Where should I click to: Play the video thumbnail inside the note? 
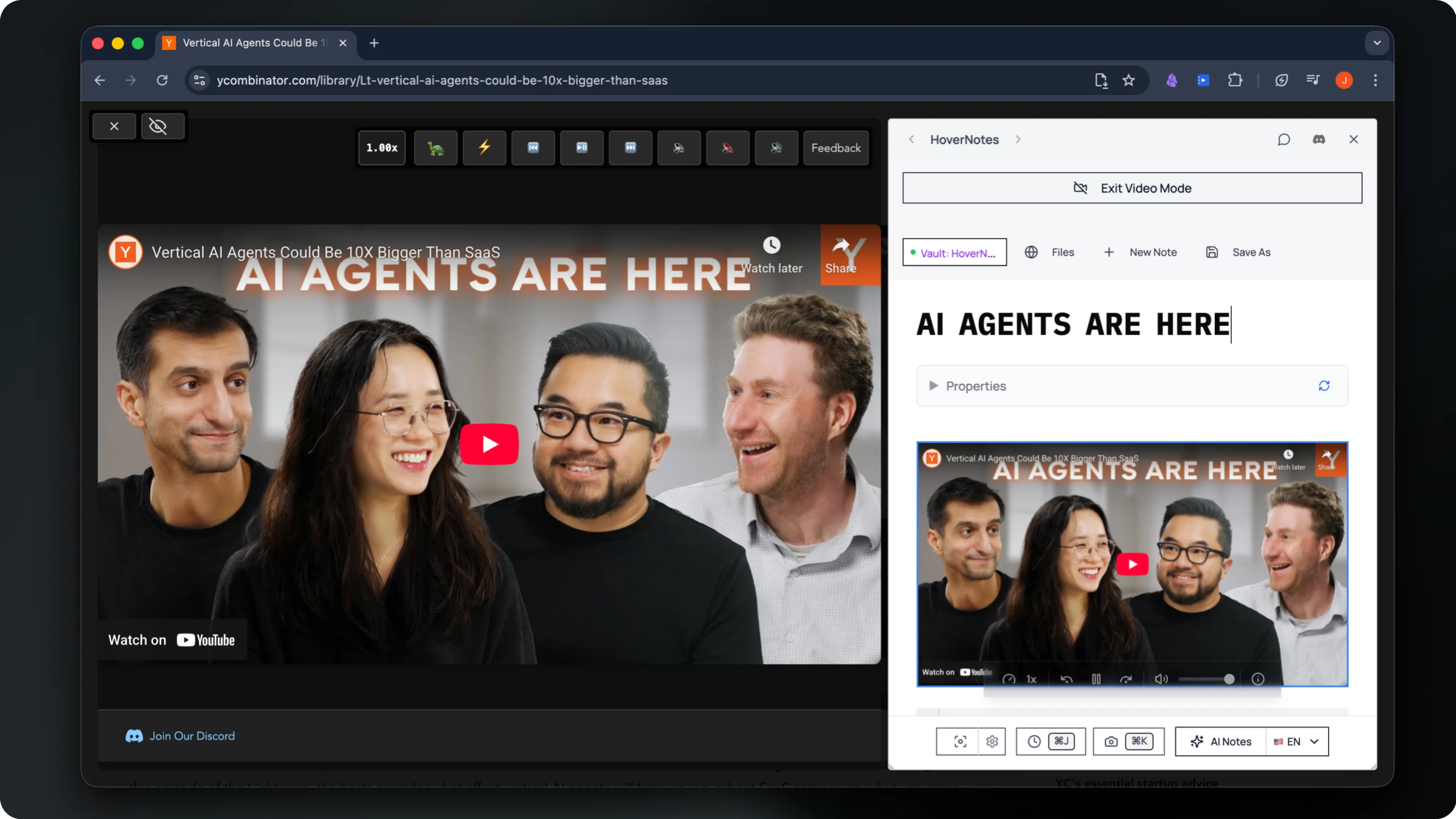point(1132,564)
